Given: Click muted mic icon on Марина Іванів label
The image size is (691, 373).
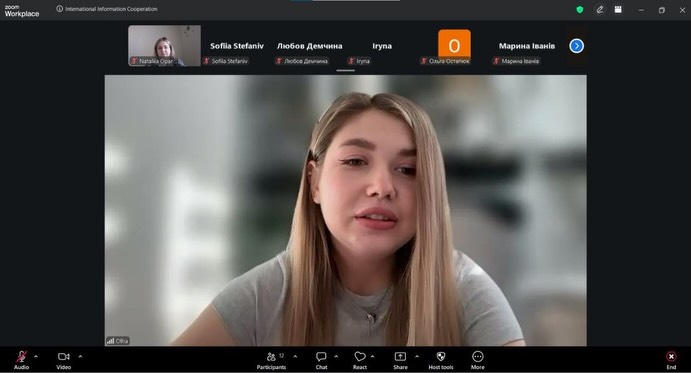Looking at the screenshot, I should point(496,61).
